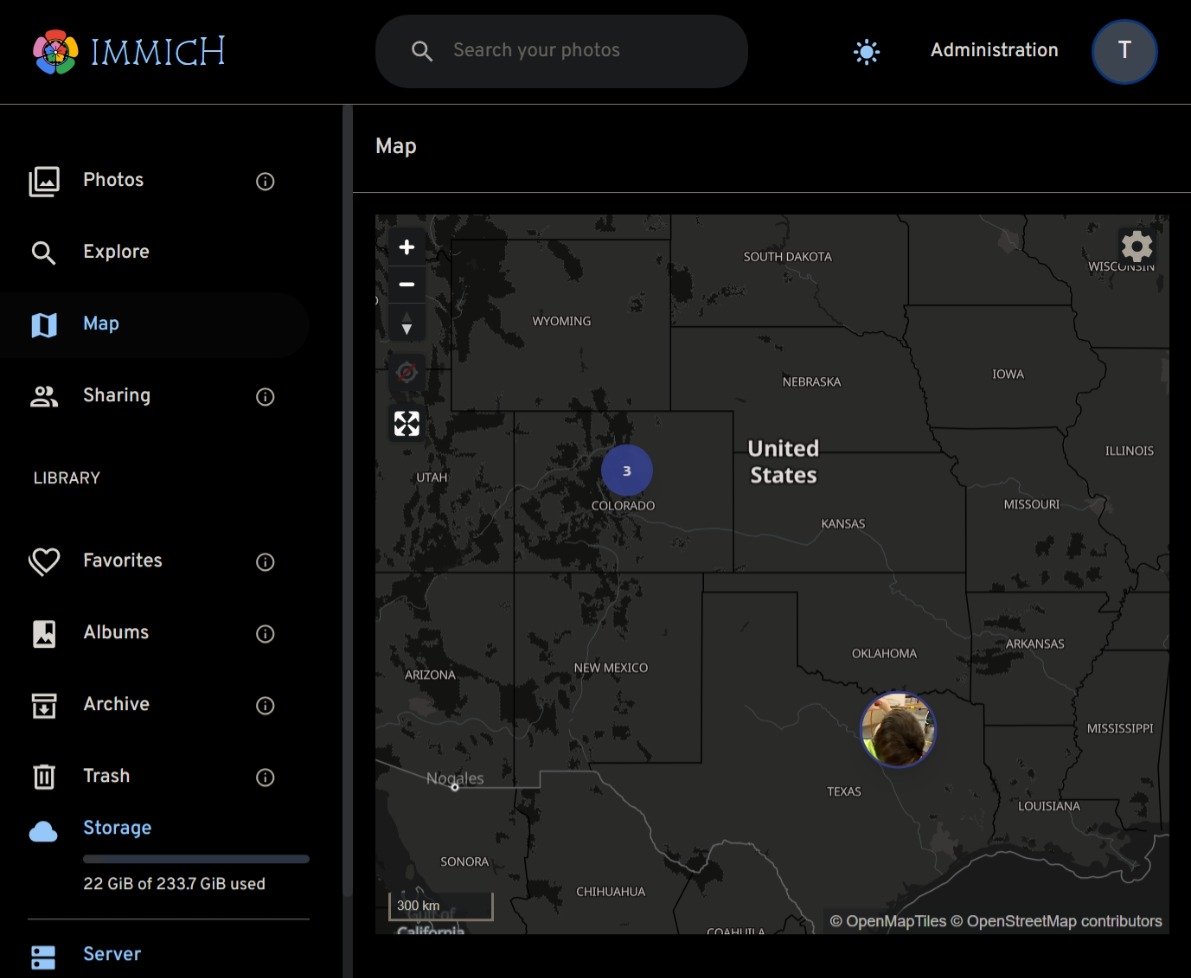This screenshot has height=978, width=1191.
Task: Enter fullscreen mode on the map
Action: (406, 423)
